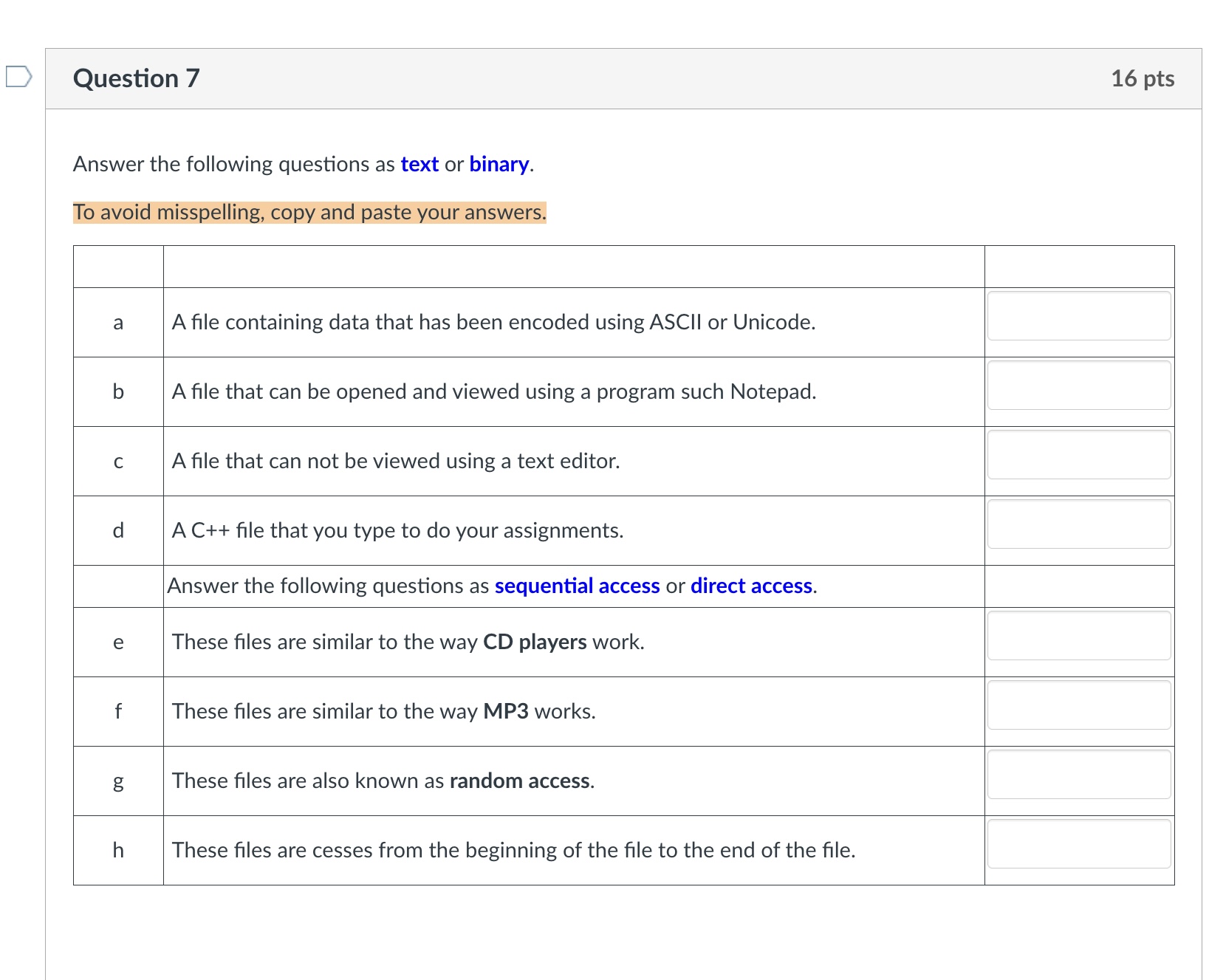
Task: Select row e text about CD players
Action: [408, 642]
